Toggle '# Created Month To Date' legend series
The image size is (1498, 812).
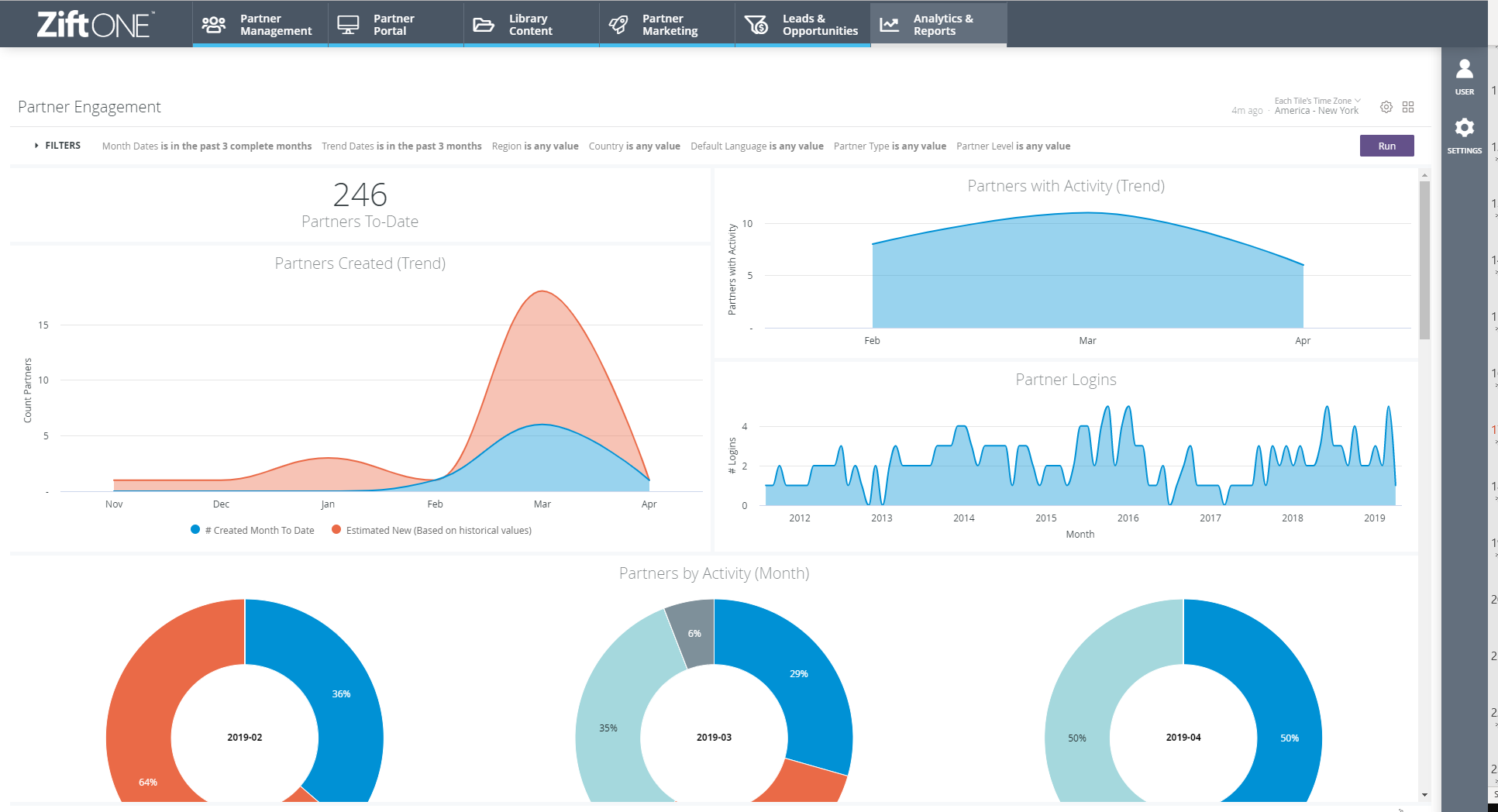(x=253, y=530)
